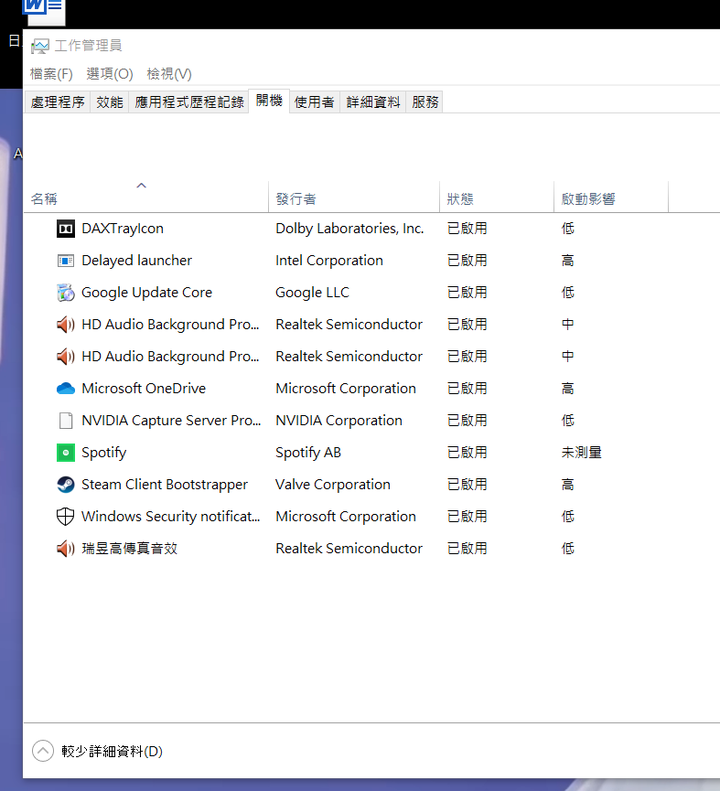Click the Microsoft OneDrive cloud icon

66,388
